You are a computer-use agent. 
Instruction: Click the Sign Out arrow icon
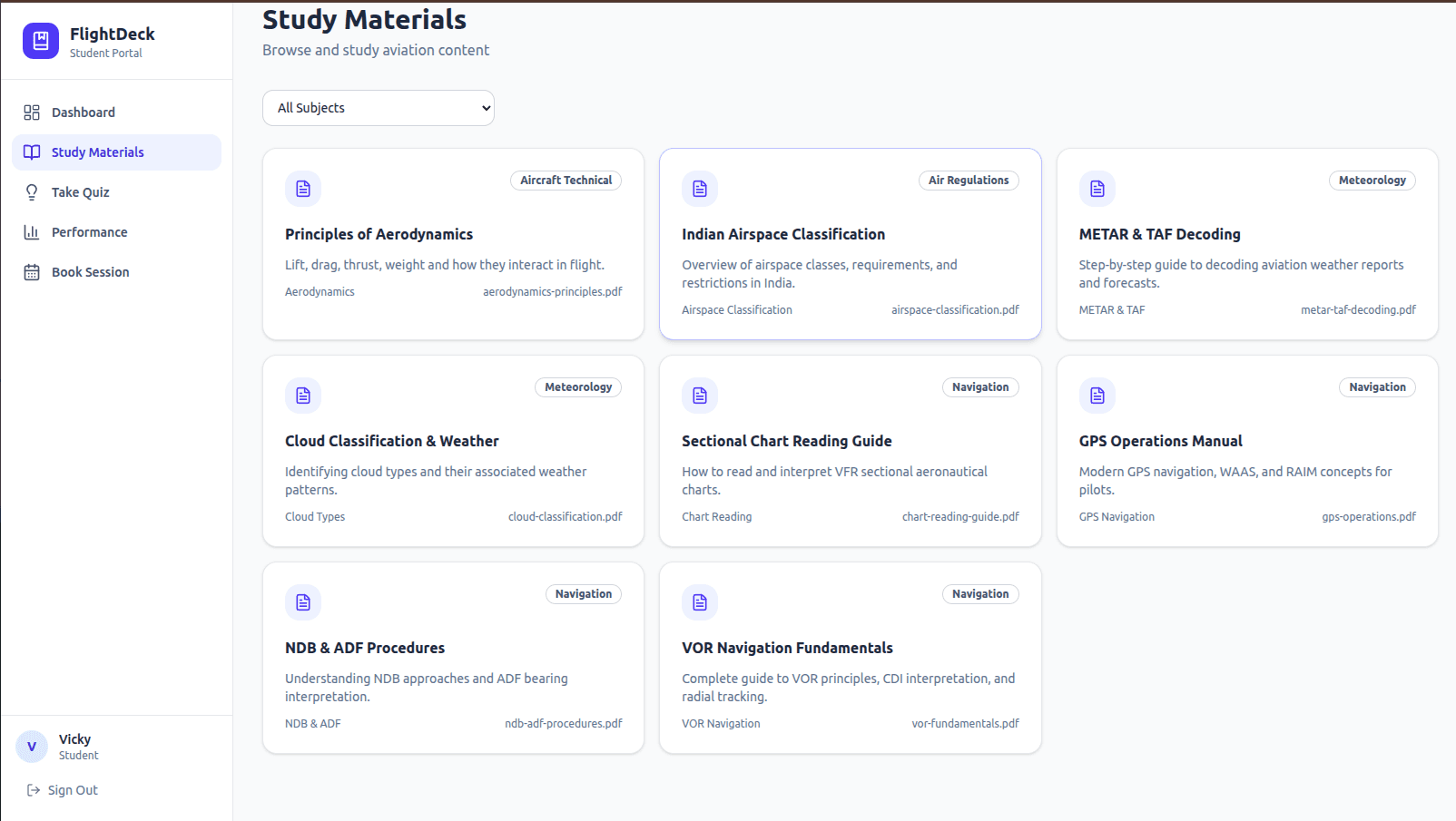(x=34, y=790)
